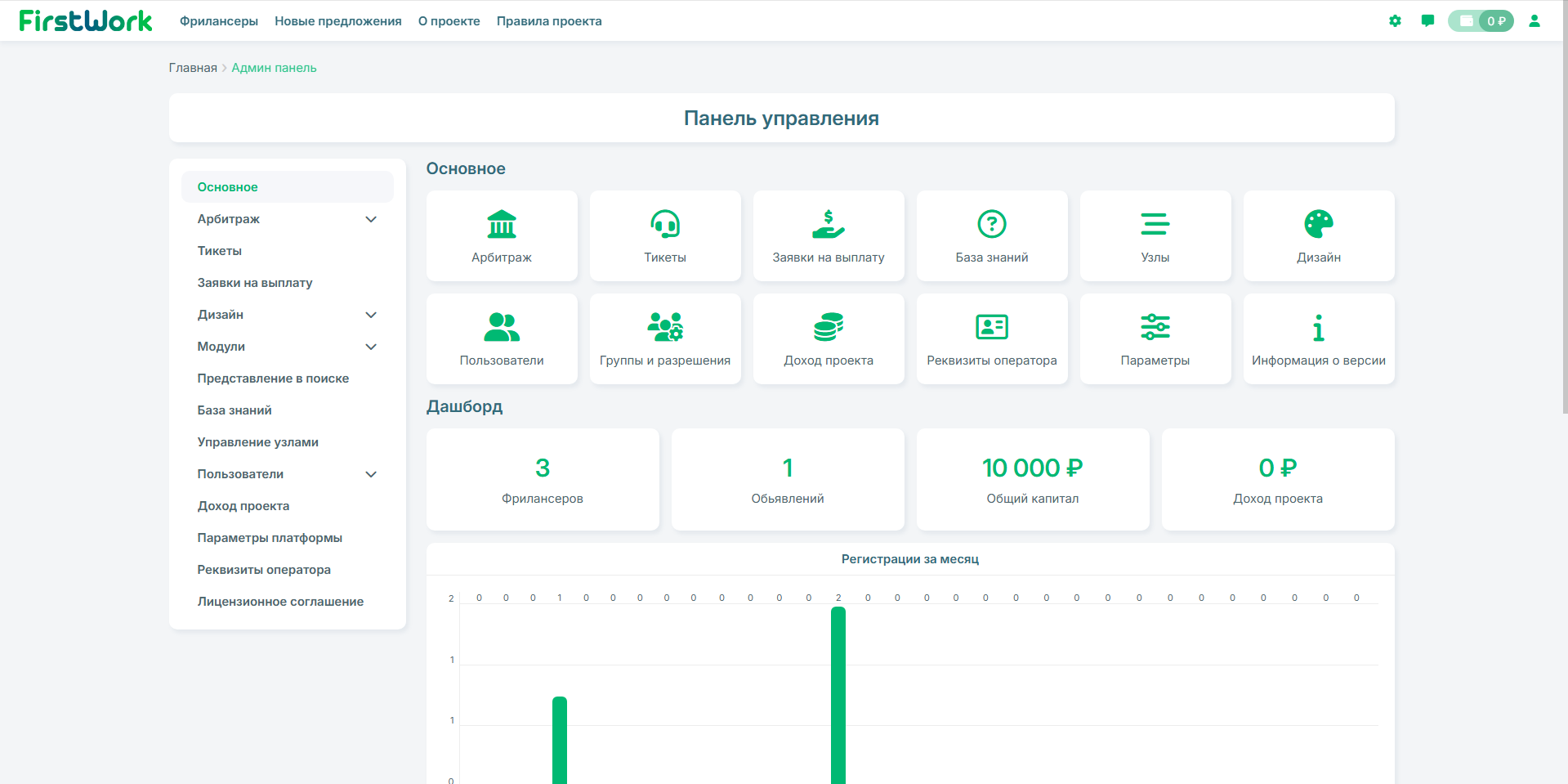Expand the Арбитраж sidebar chevron
This screenshot has height=784, width=1568.
[371, 219]
